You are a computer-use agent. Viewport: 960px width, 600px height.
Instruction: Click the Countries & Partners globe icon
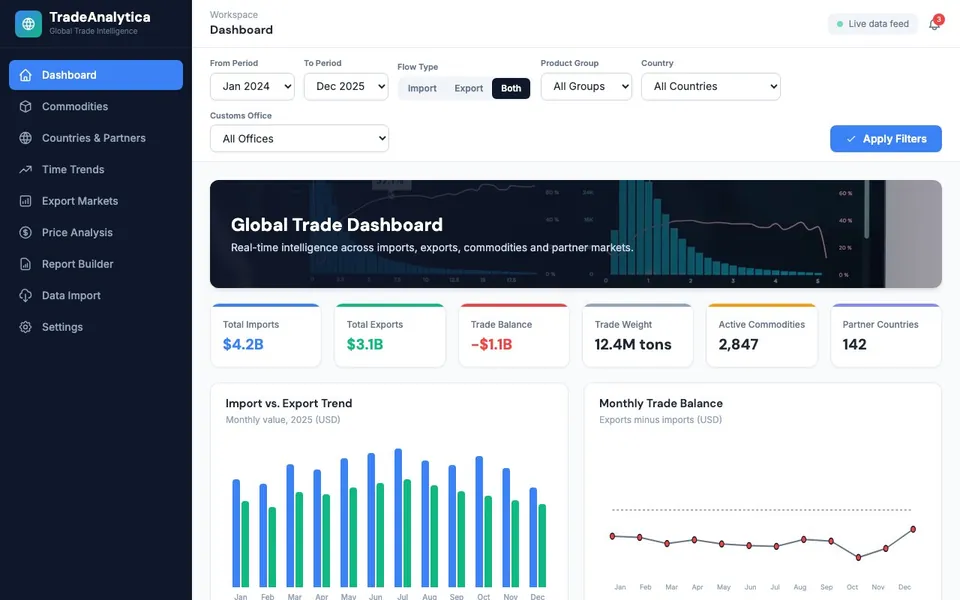pyautogui.click(x=25, y=138)
